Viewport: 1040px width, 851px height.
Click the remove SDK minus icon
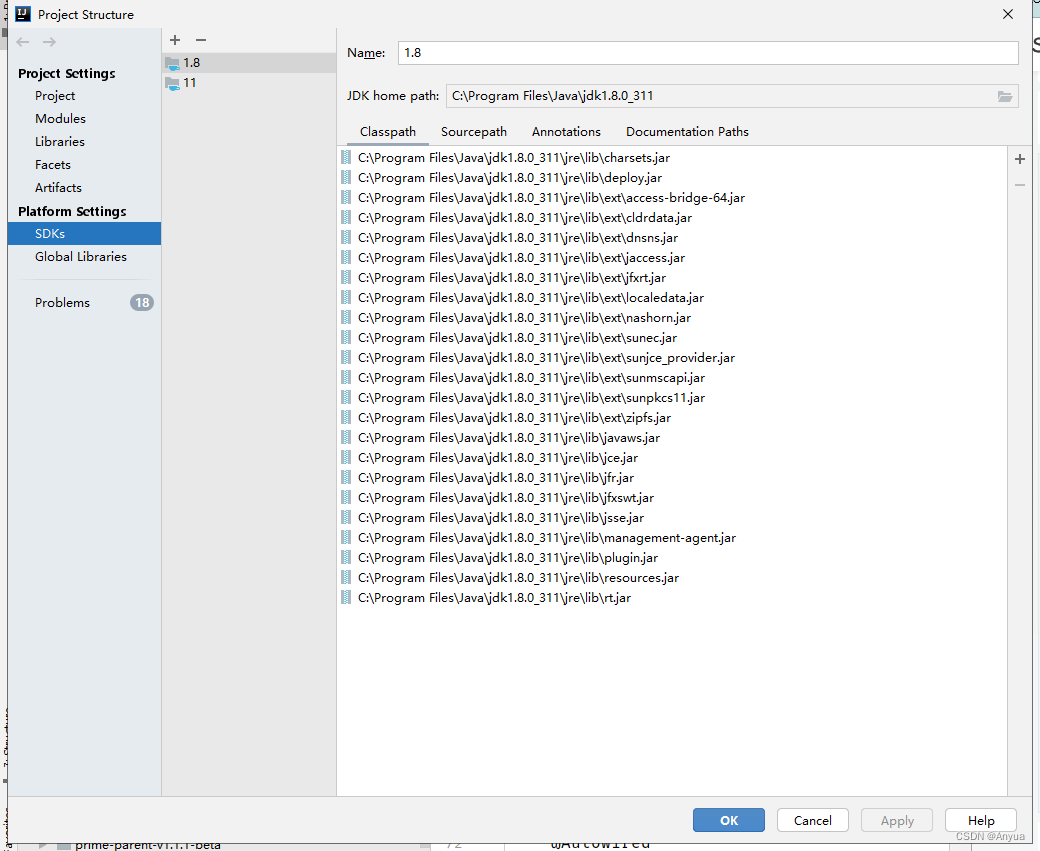(200, 40)
